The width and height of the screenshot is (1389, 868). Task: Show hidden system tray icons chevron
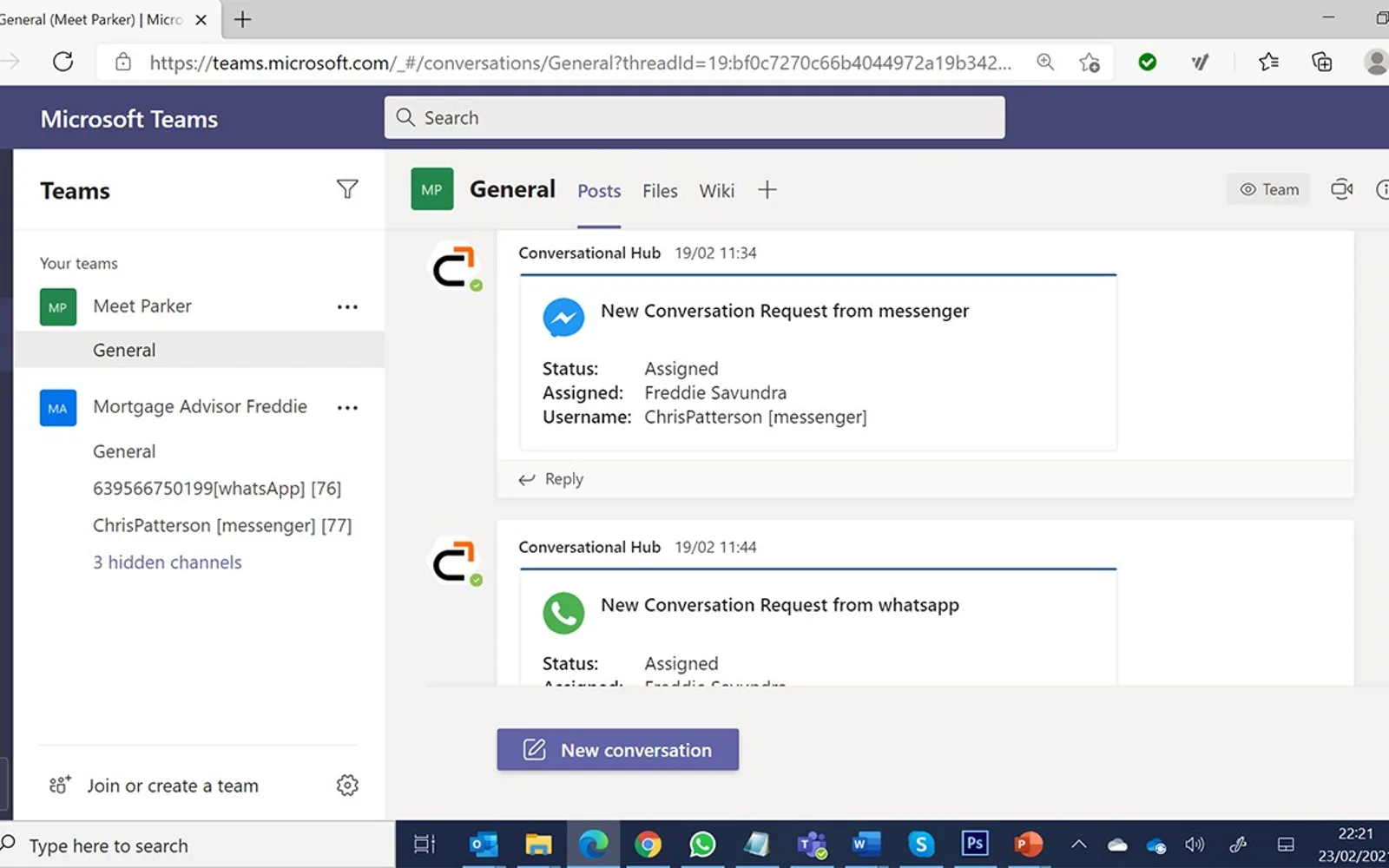[x=1078, y=844]
